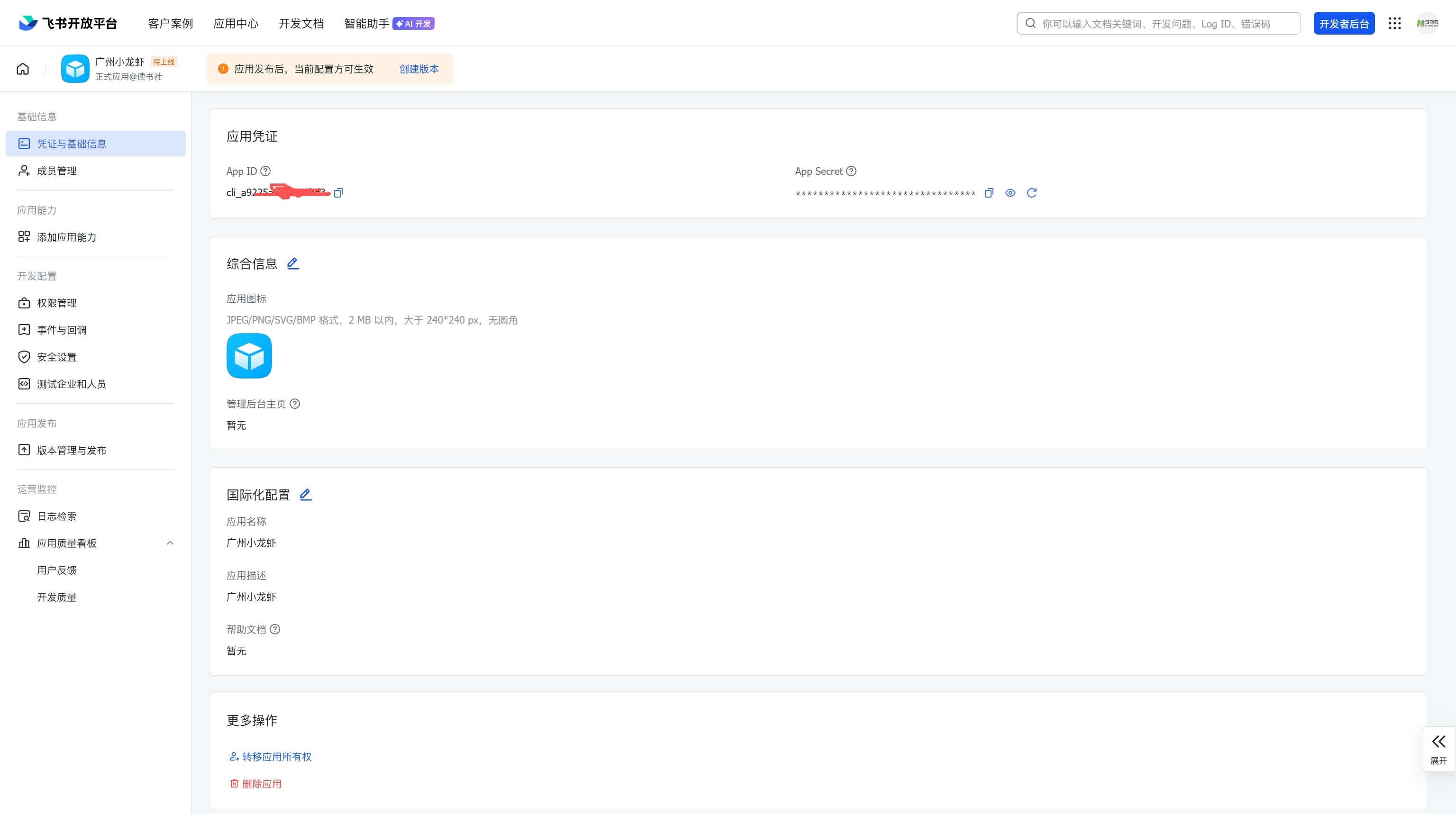The height and width of the screenshot is (814, 1456).
Task: Click the 创建版本 link
Action: (418, 69)
